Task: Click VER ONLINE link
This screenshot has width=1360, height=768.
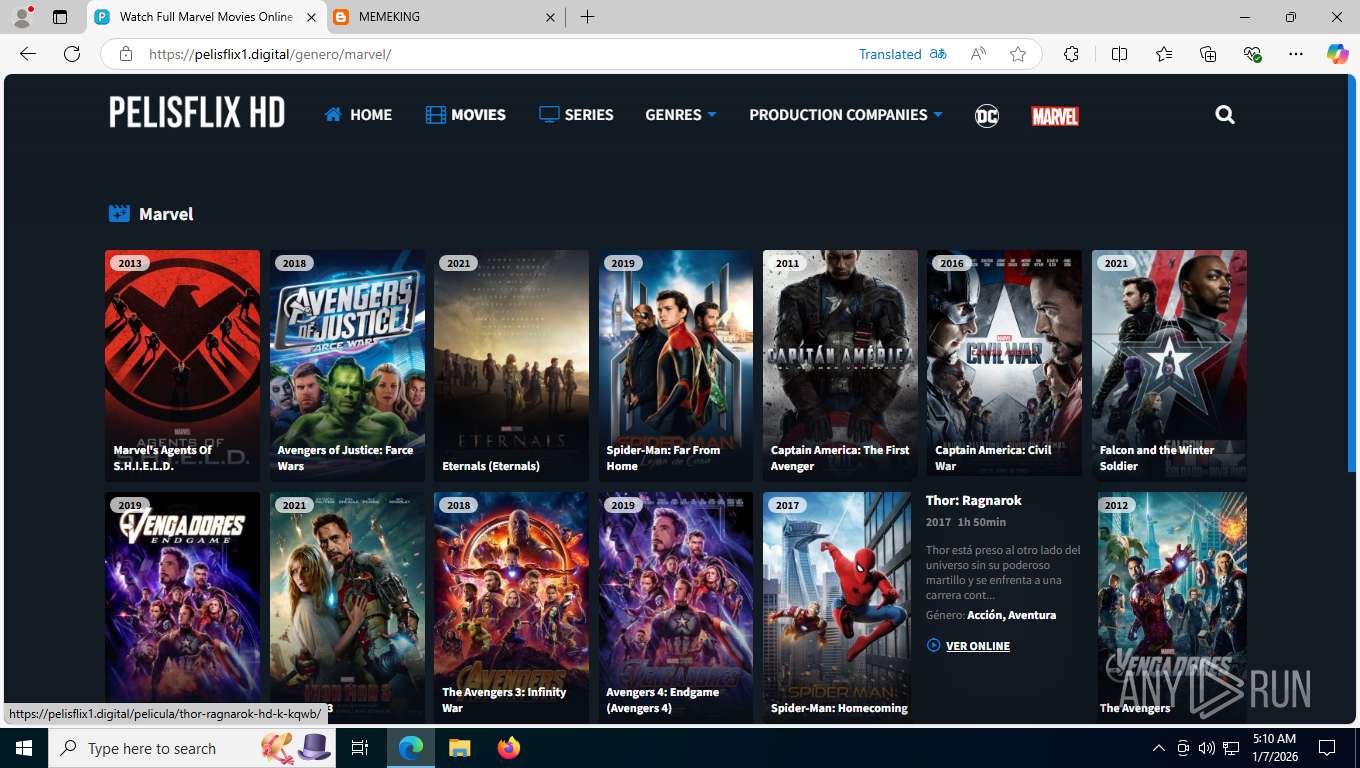Action: (968, 646)
